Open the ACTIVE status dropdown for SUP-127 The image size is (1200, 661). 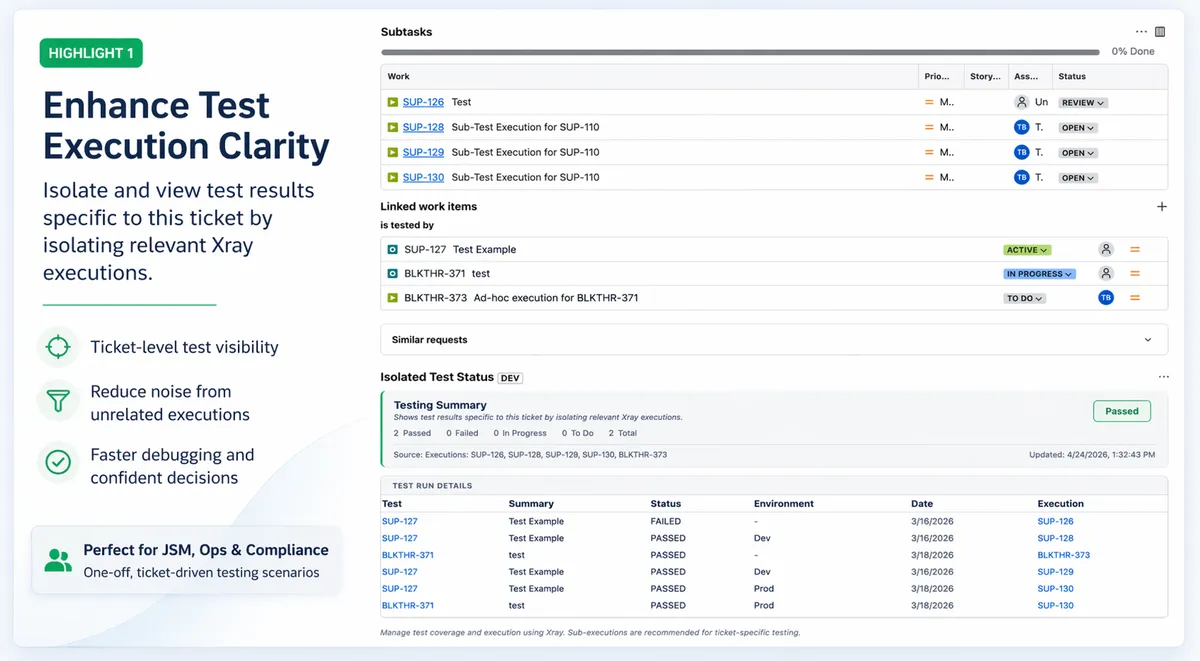click(x=1027, y=250)
